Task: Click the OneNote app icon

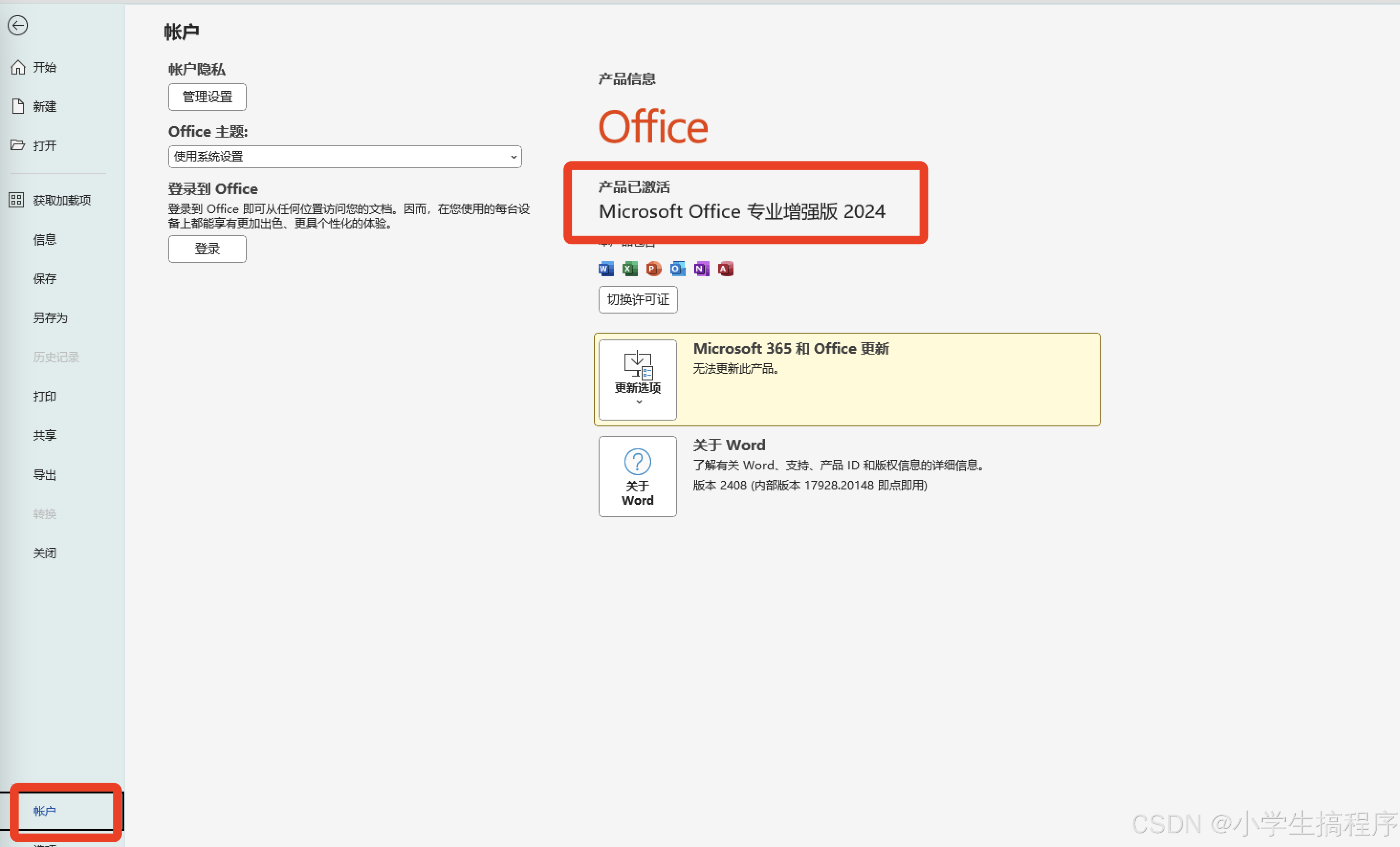Action: tap(701, 269)
